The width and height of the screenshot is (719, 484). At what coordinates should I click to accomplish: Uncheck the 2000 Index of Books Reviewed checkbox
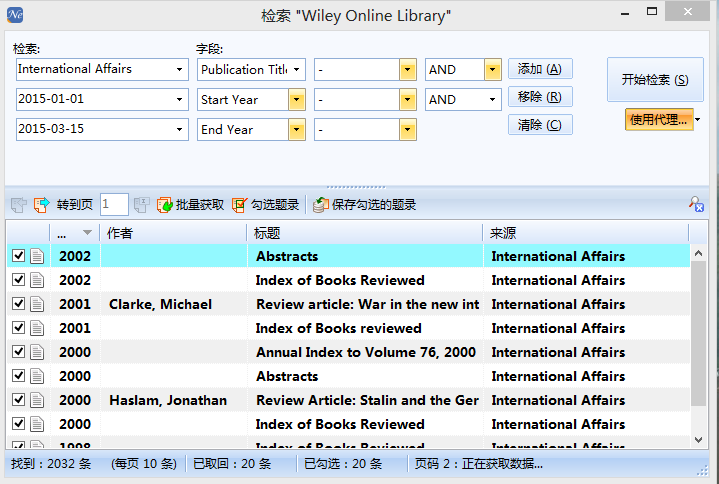coord(18,423)
